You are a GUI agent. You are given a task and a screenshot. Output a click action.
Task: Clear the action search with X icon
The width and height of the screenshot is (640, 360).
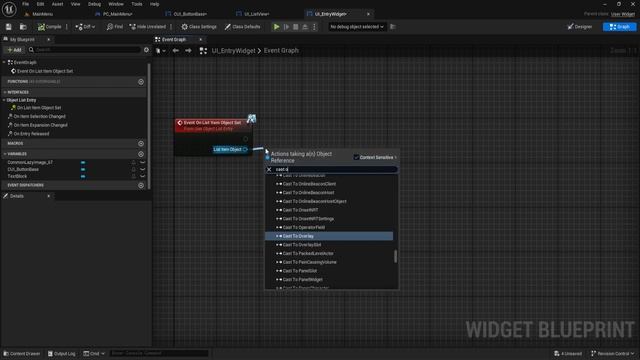pyautogui.click(x=269, y=169)
